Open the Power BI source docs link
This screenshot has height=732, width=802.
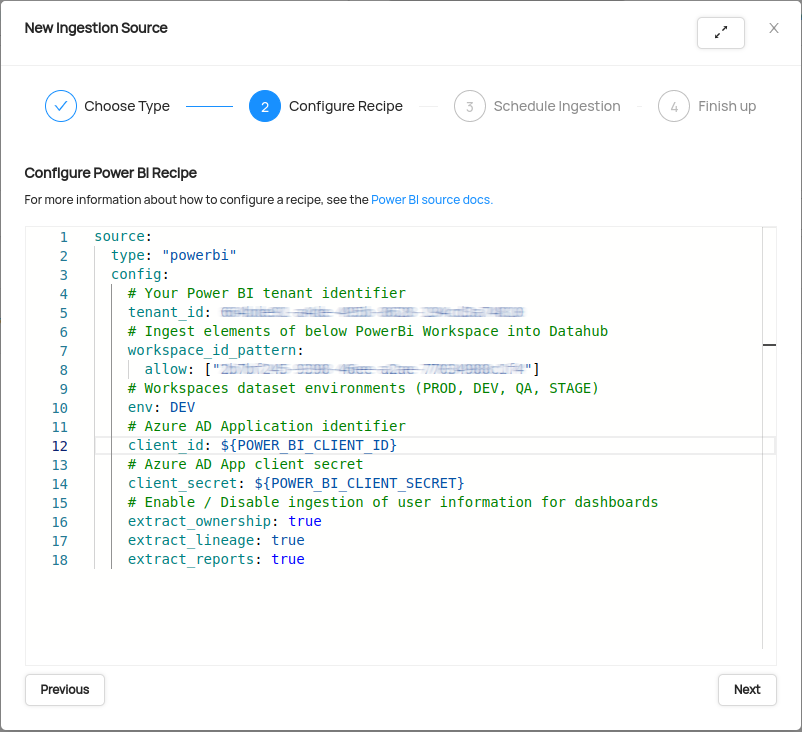click(x=432, y=199)
